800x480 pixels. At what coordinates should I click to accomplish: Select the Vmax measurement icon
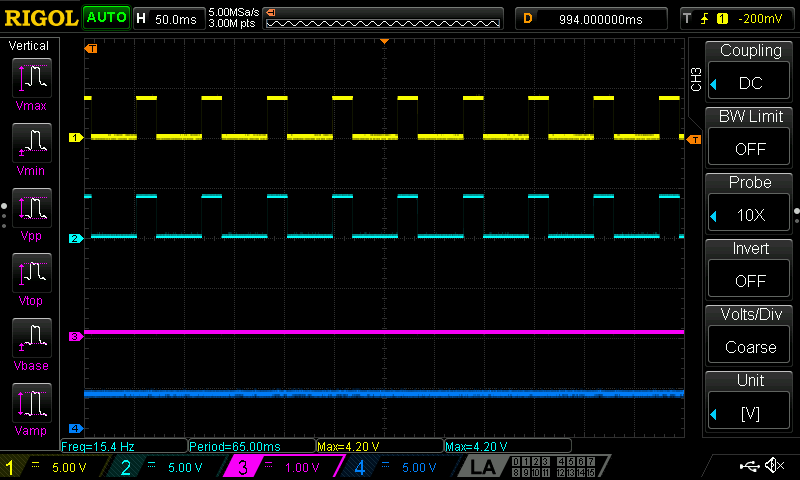pyautogui.click(x=32, y=78)
